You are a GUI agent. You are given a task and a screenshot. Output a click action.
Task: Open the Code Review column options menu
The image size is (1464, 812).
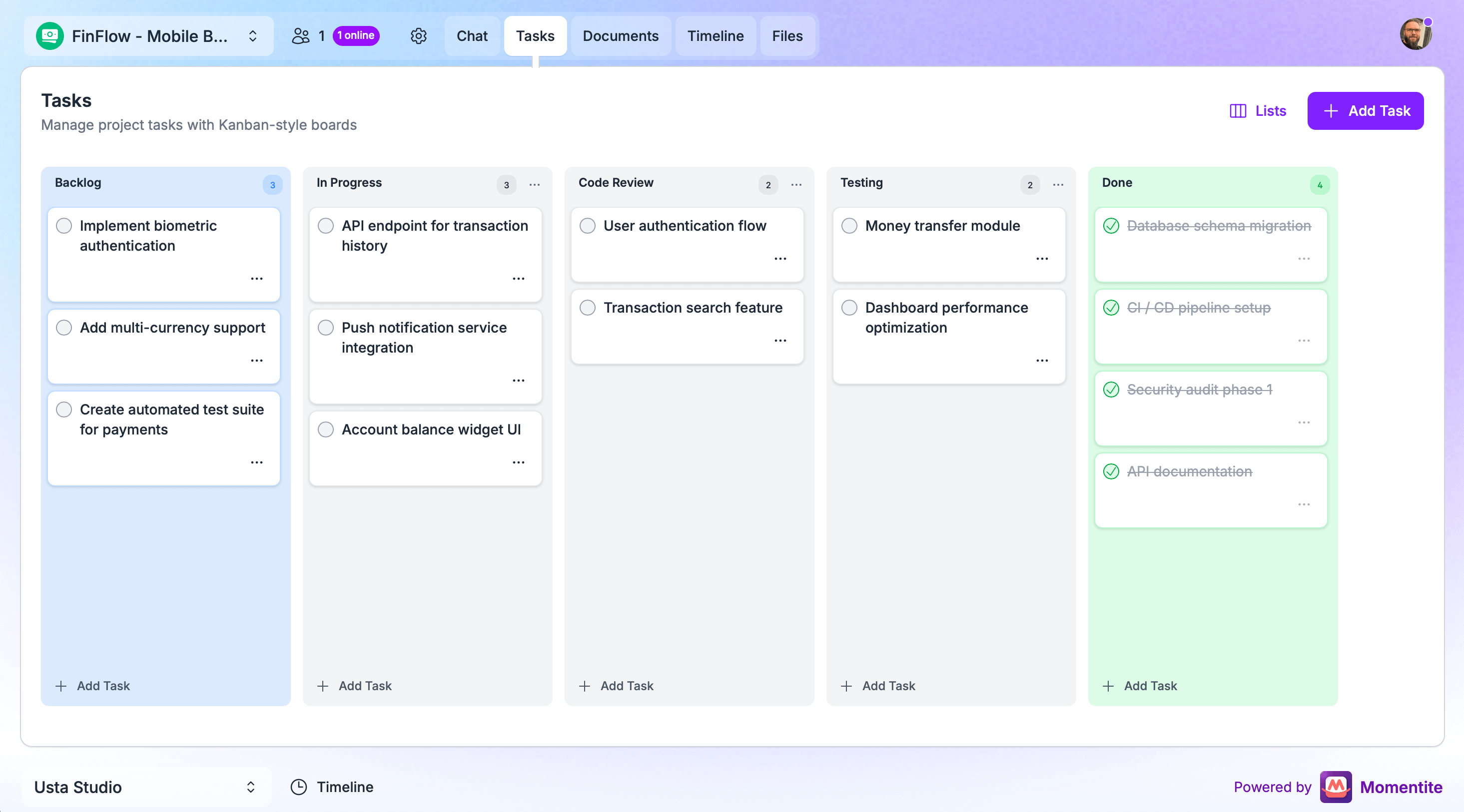coord(795,185)
